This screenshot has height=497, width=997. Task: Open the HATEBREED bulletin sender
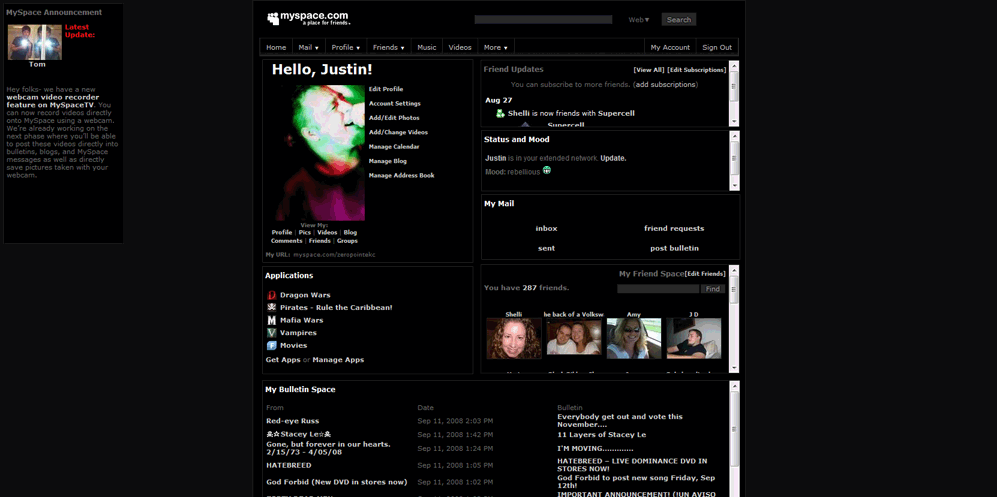(289, 466)
